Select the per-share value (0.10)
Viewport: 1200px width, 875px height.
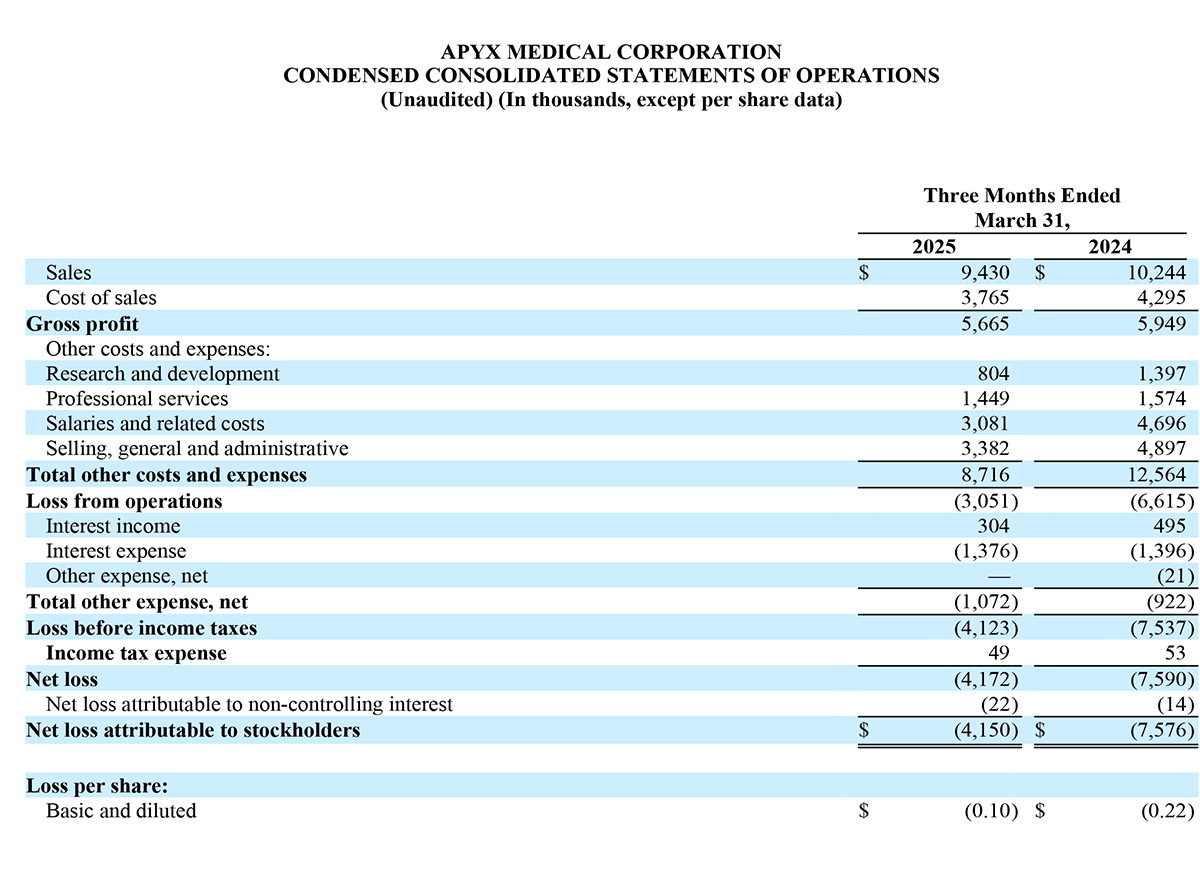(x=990, y=811)
